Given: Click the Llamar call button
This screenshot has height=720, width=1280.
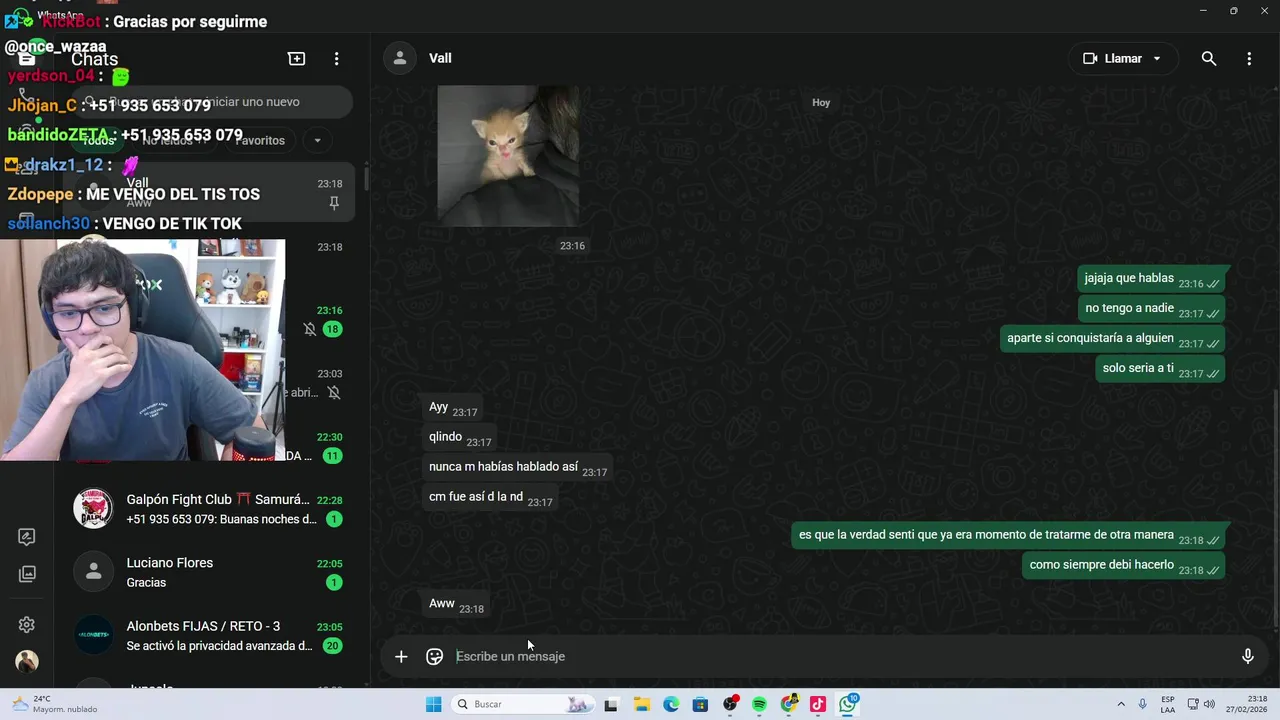Looking at the screenshot, I should pyautogui.click(x=1122, y=59).
